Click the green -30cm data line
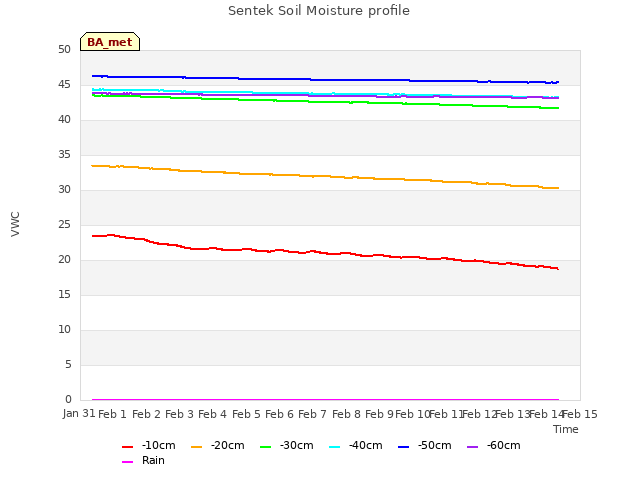 click(327, 102)
